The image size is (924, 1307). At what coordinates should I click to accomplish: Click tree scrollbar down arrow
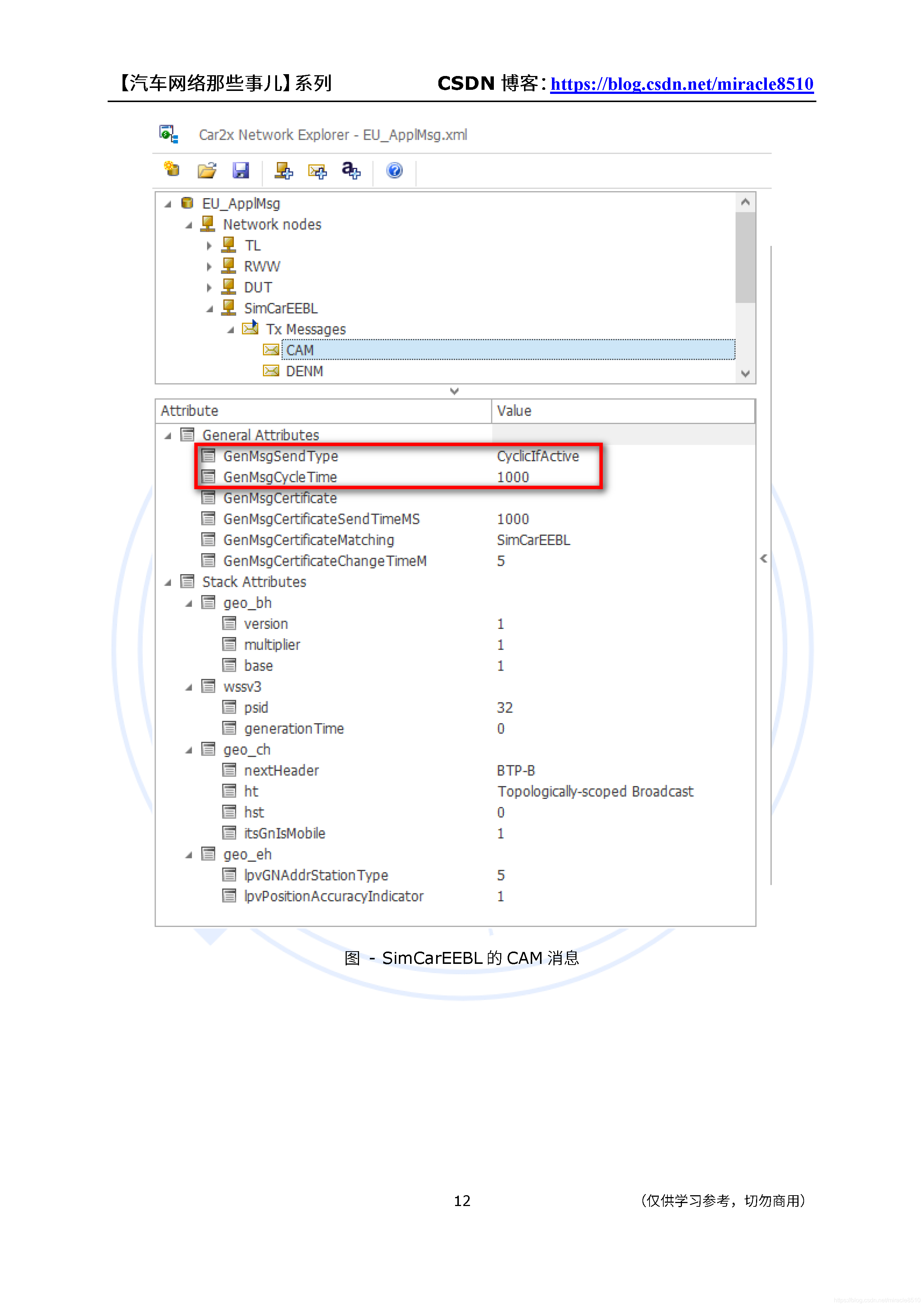click(x=745, y=373)
